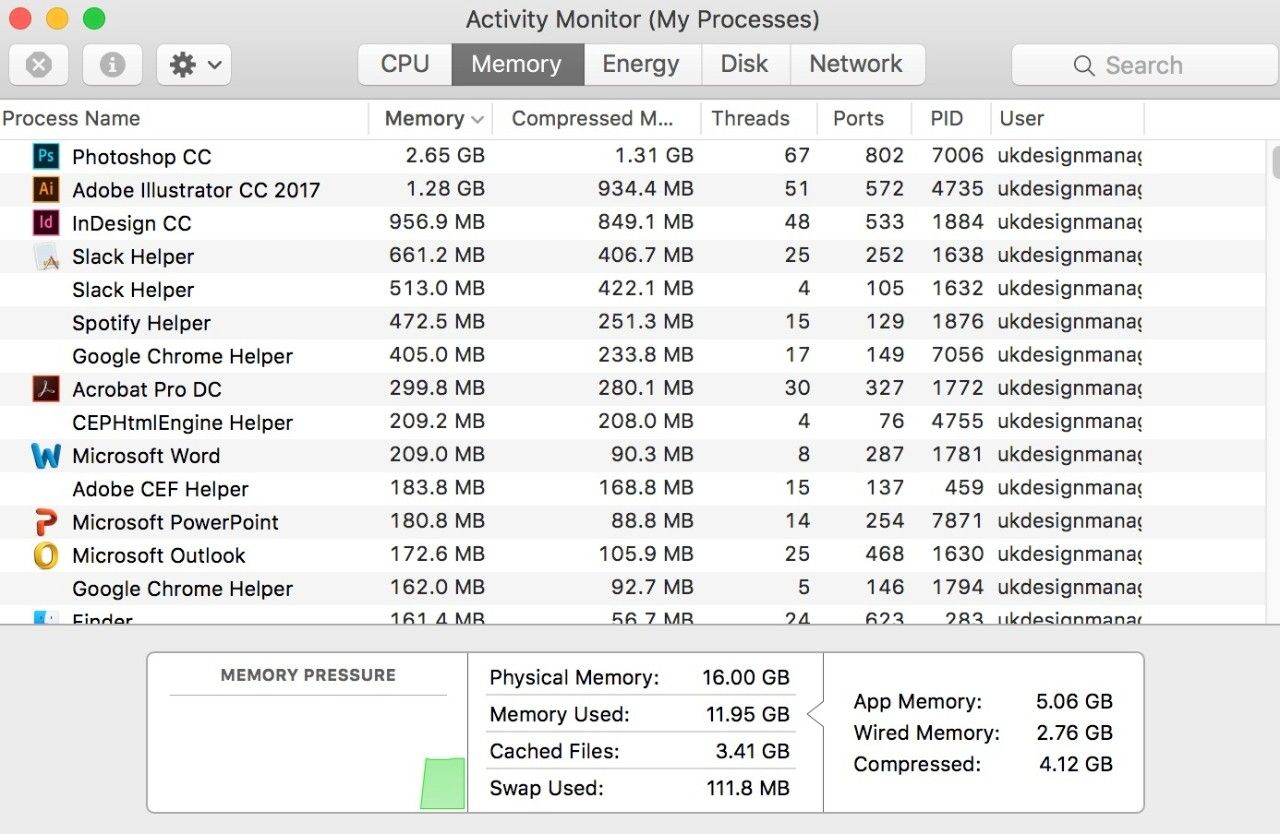Open the gear settings menu
Screen dimensions: 1280x834
[x=193, y=64]
